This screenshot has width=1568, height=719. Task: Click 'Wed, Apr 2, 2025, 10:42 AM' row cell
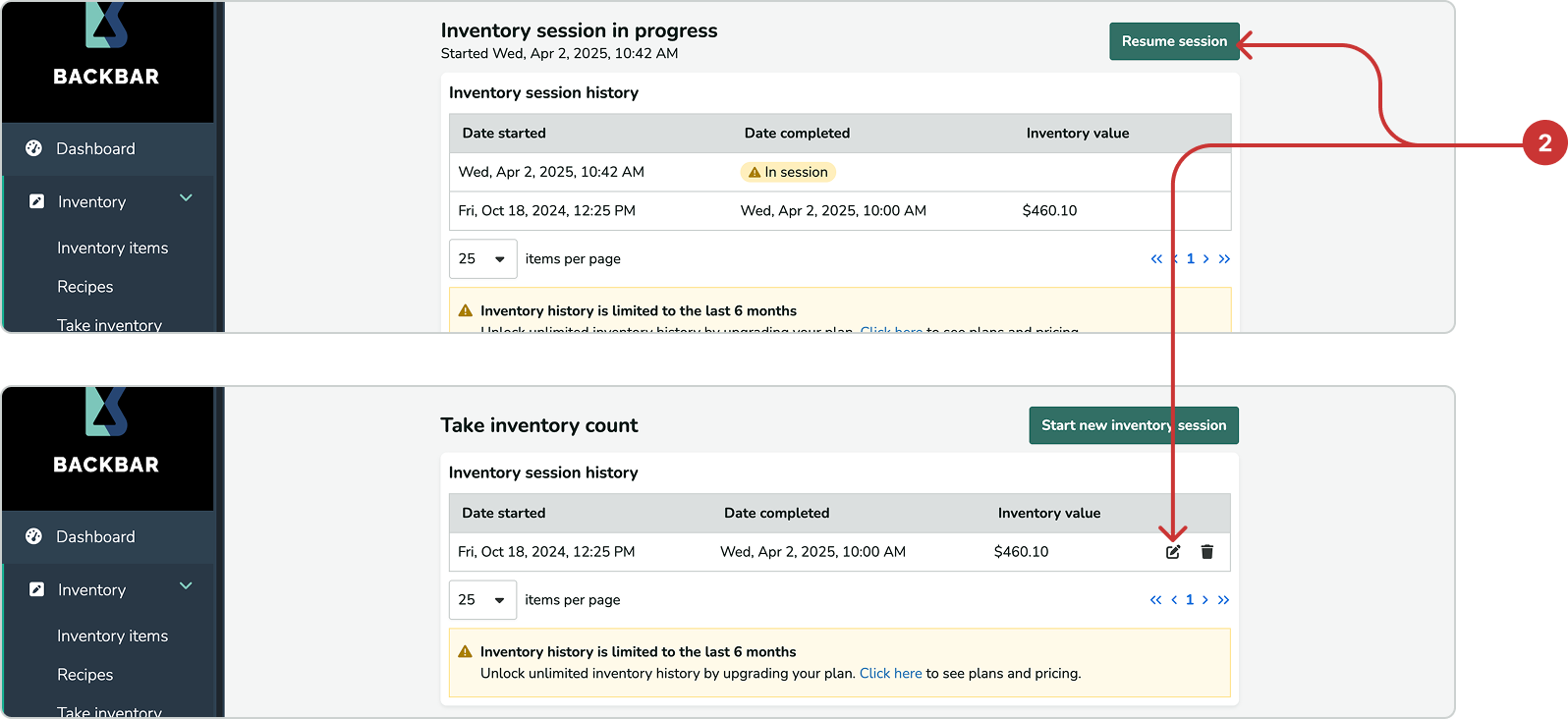click(x=551, y=172)
